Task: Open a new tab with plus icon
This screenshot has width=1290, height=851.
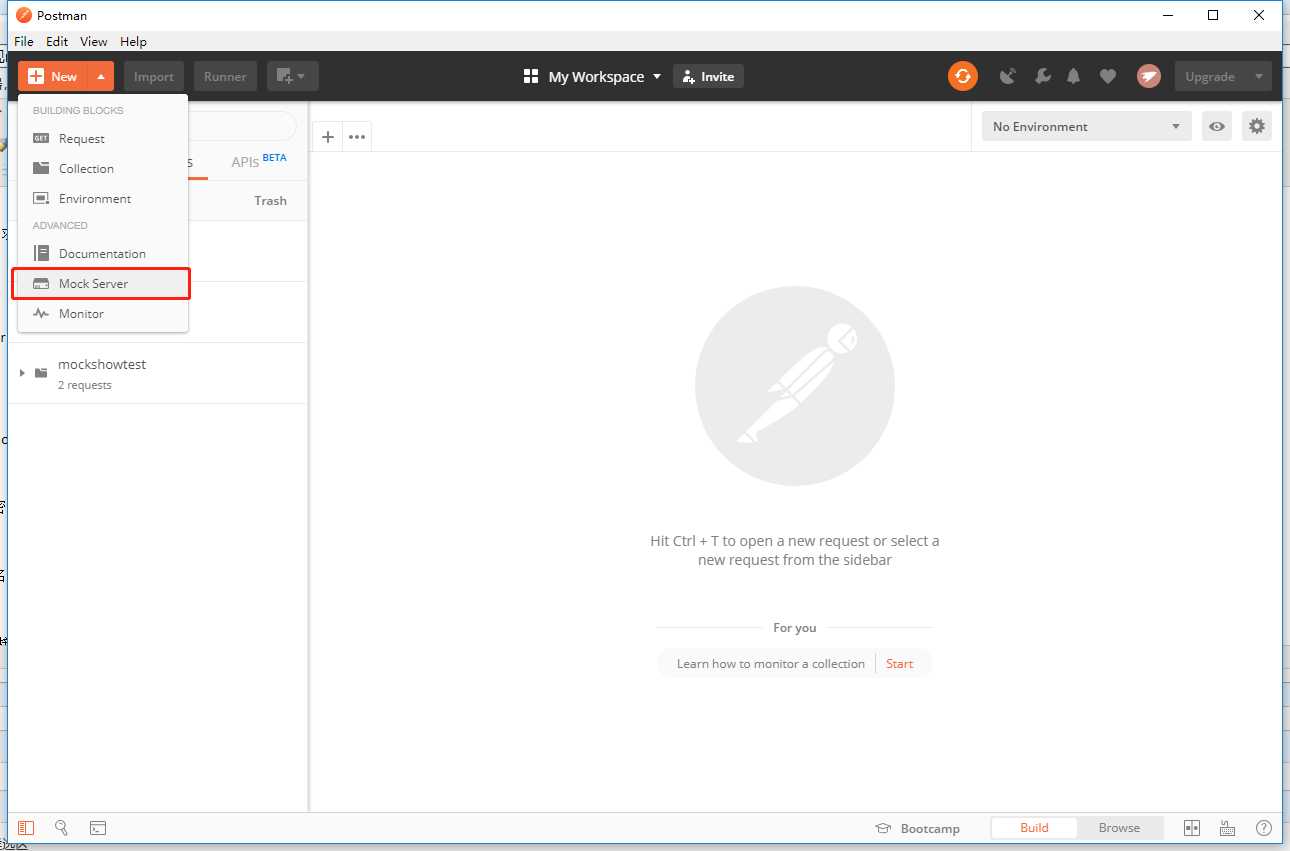Action: tap(327, 137)
